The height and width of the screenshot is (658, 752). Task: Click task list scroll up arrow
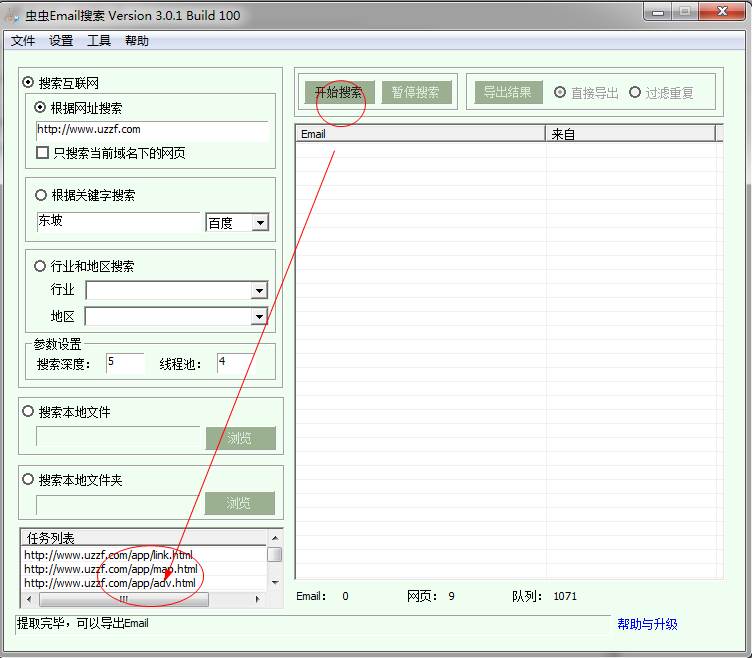pyautogui.click(x=275, y=538)
